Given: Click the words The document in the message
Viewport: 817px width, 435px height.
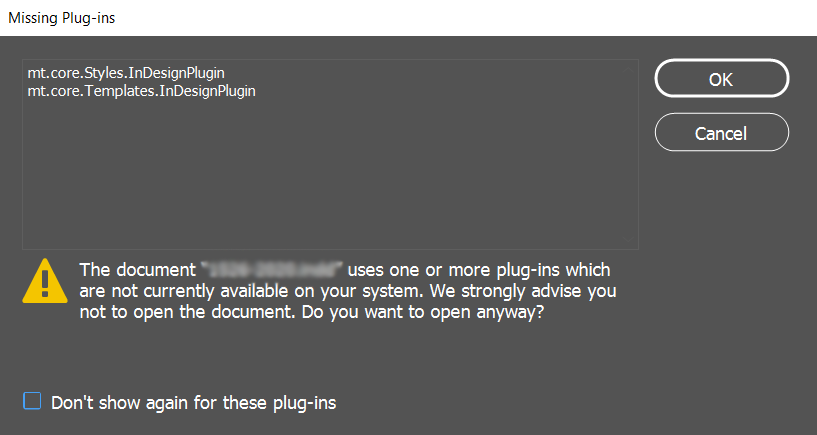Looking at the screenshot, I should 138,270.
